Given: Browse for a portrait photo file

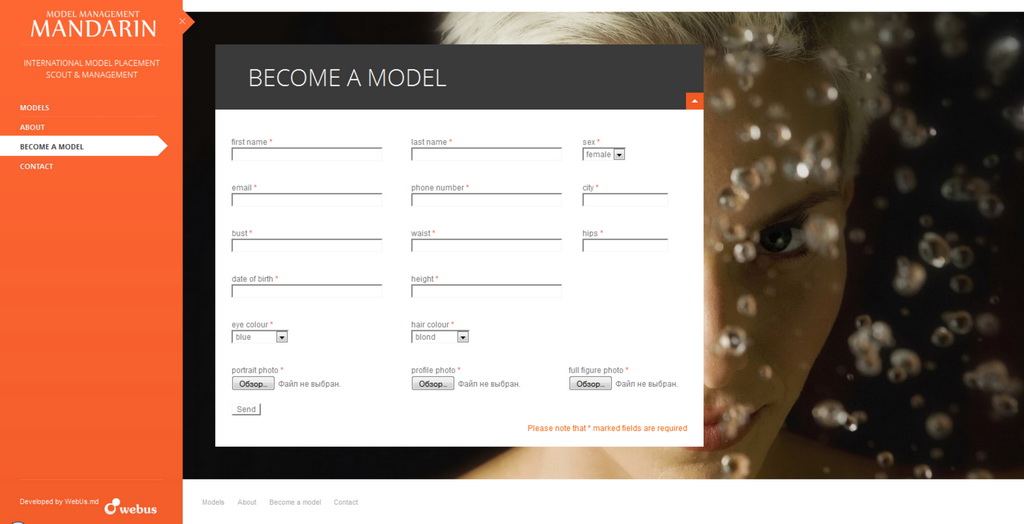Looking at the screenshot, I should point(253,384).
